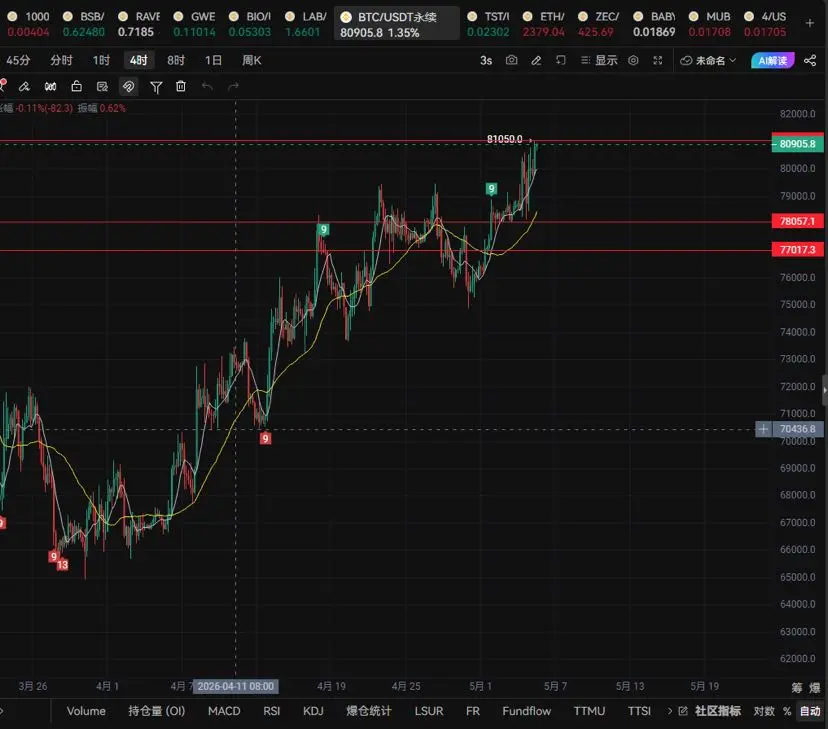Switch to the ZEC/ symbol tab
The image size is (828, 729).
tap(598, 24)
